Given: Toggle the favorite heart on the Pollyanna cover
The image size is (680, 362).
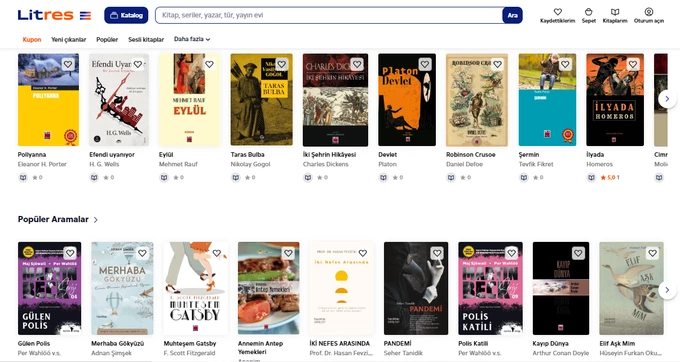Looking at the screenshot, I should tap(68, 64).
